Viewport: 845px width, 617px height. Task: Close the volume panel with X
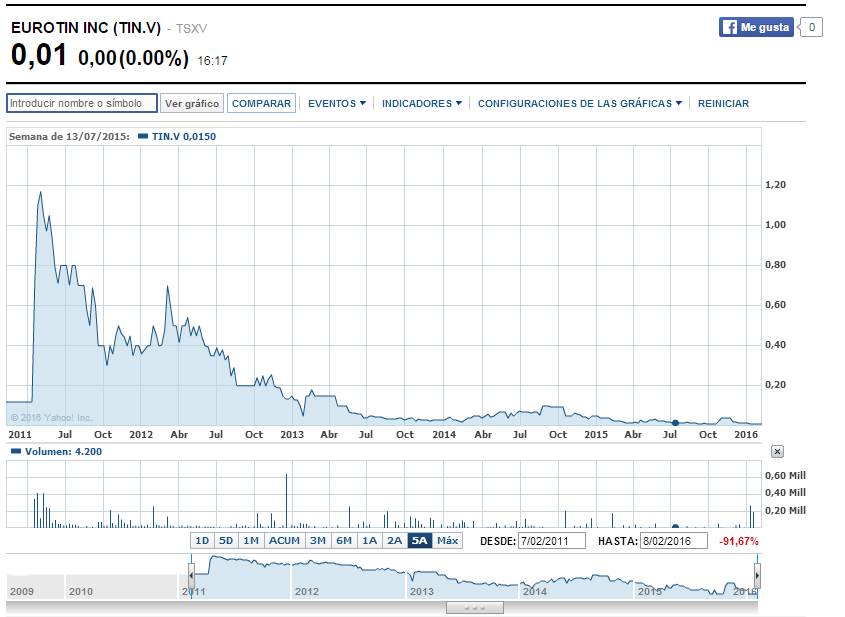pos(777,452)
